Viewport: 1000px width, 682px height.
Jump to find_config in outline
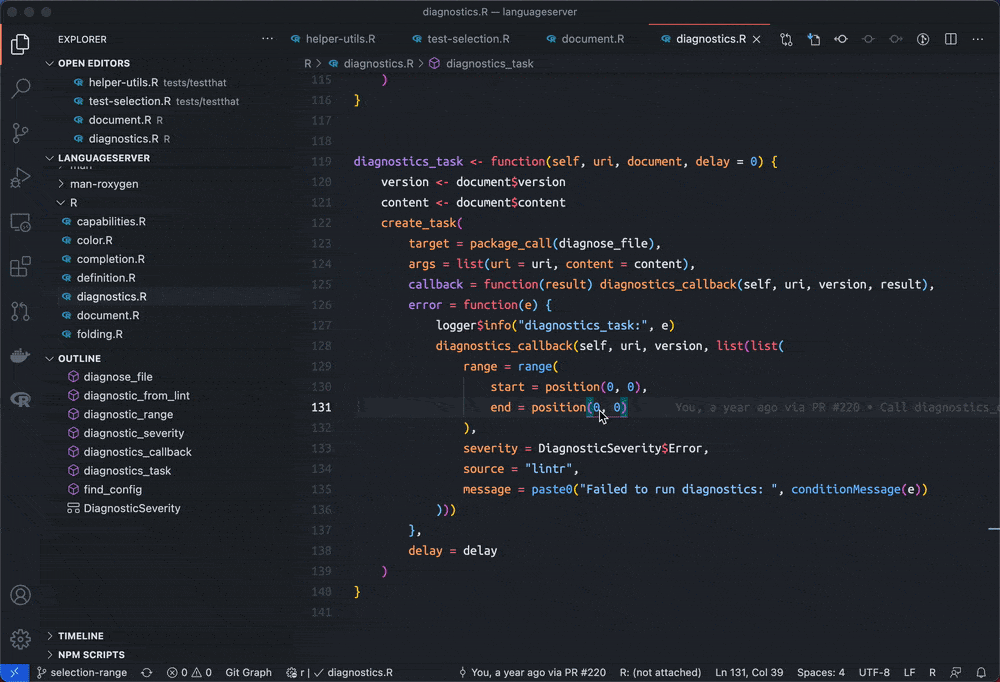112,489
